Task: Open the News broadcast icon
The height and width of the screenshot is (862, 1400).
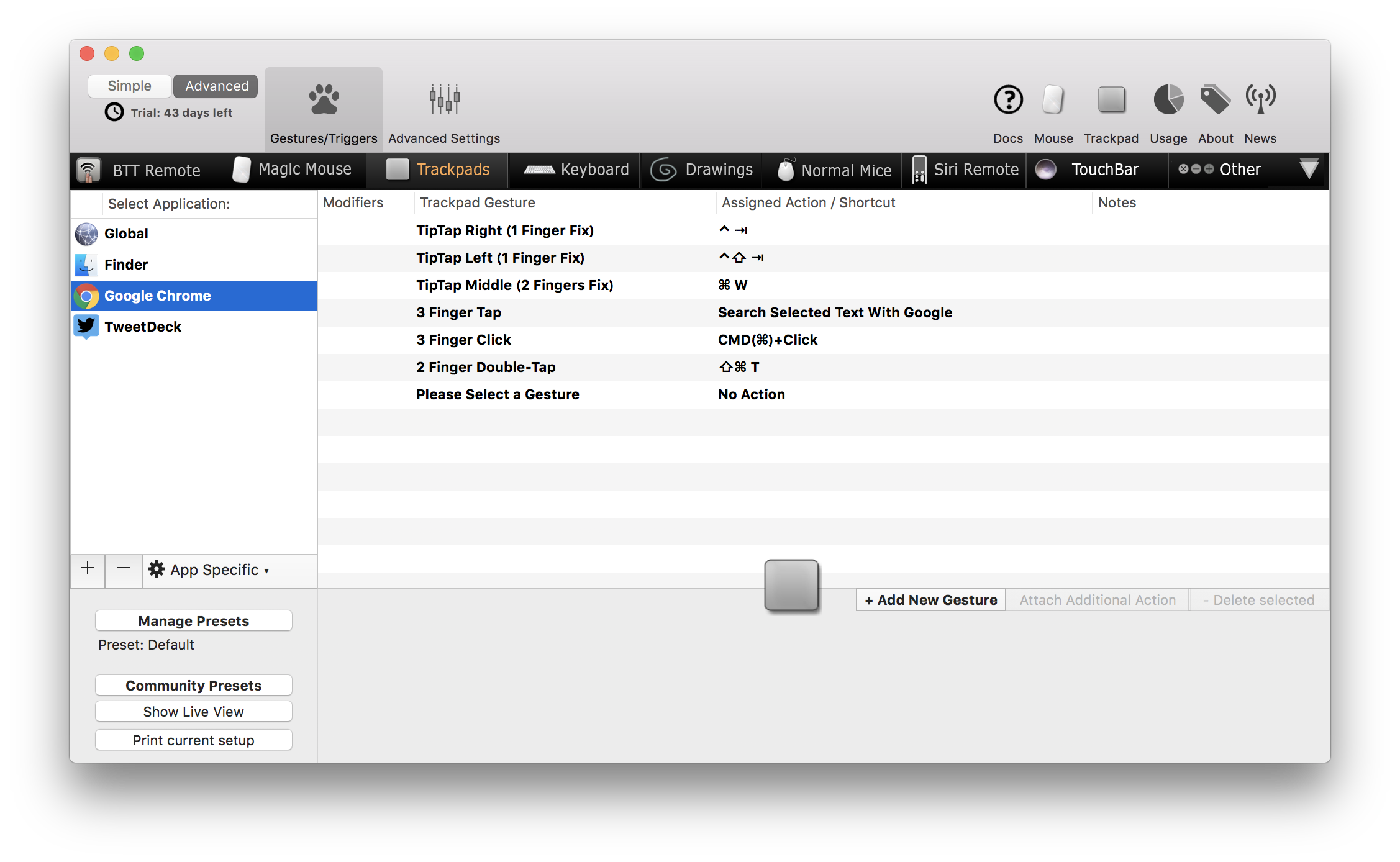Action: (1260, 100)
